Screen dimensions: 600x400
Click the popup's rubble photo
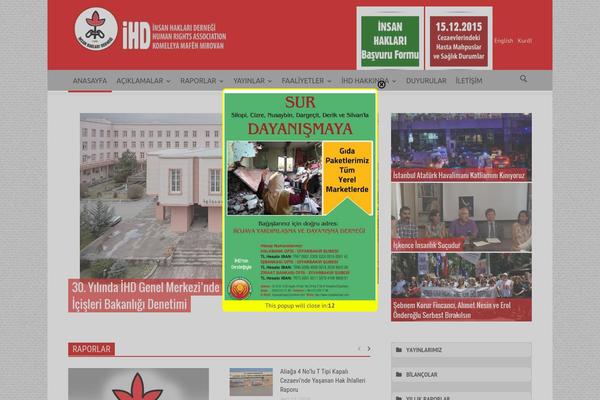[x=274, y=178]
